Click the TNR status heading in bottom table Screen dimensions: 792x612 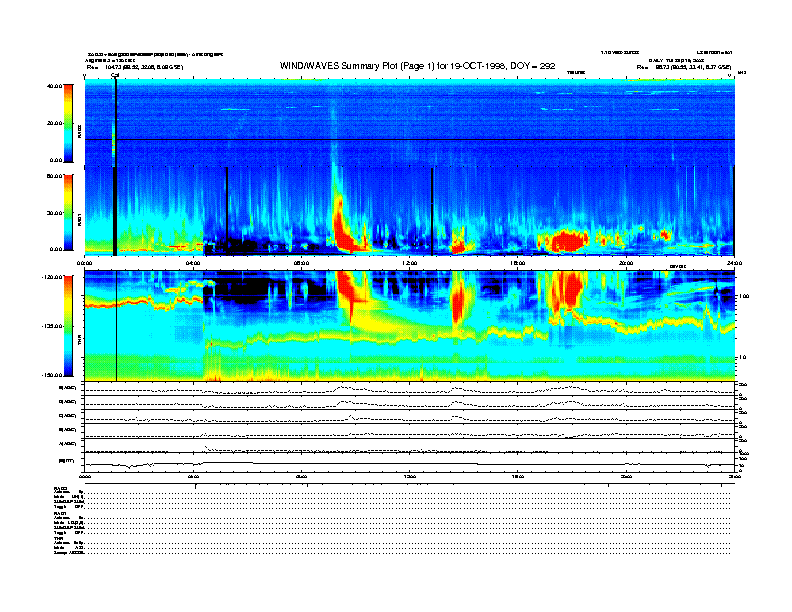tap(57, 538)
